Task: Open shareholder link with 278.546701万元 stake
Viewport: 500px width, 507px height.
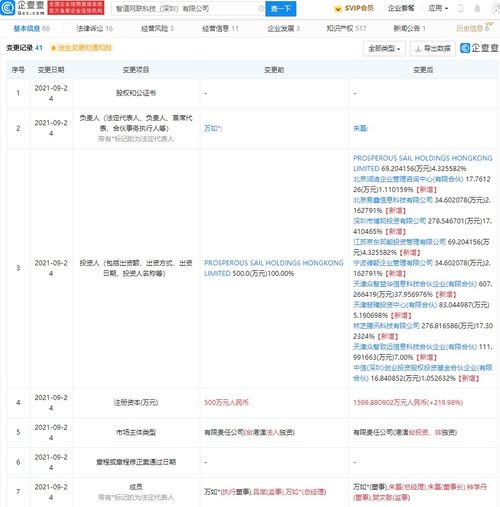Action: point(389,221)
